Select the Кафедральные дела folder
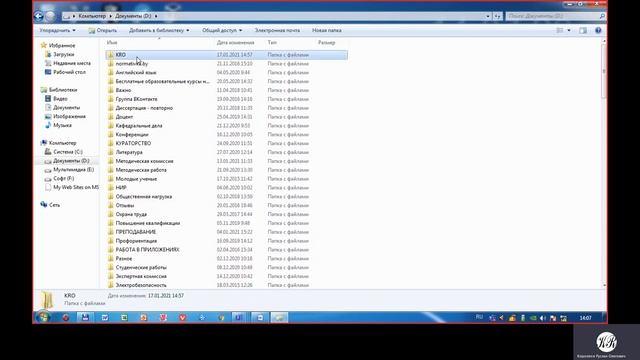The height and width of the screenshot is (360, 640). coord(139,126)
